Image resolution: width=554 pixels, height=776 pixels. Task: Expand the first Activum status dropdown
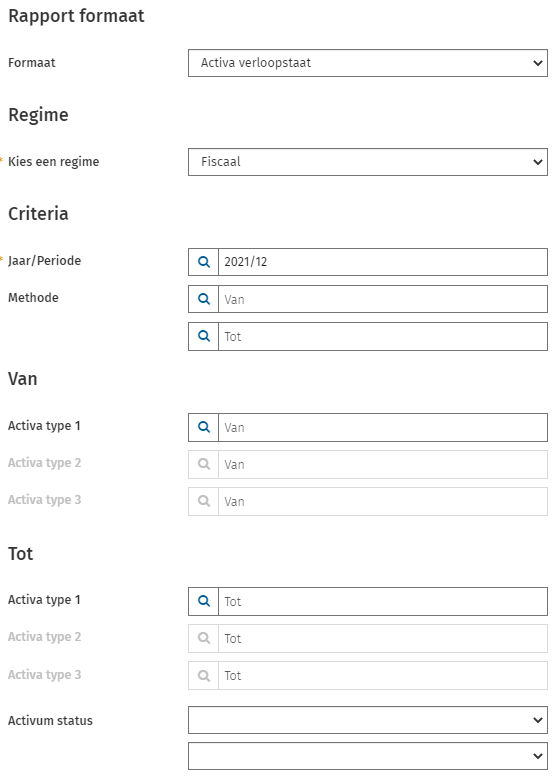[x=368, y=720]
